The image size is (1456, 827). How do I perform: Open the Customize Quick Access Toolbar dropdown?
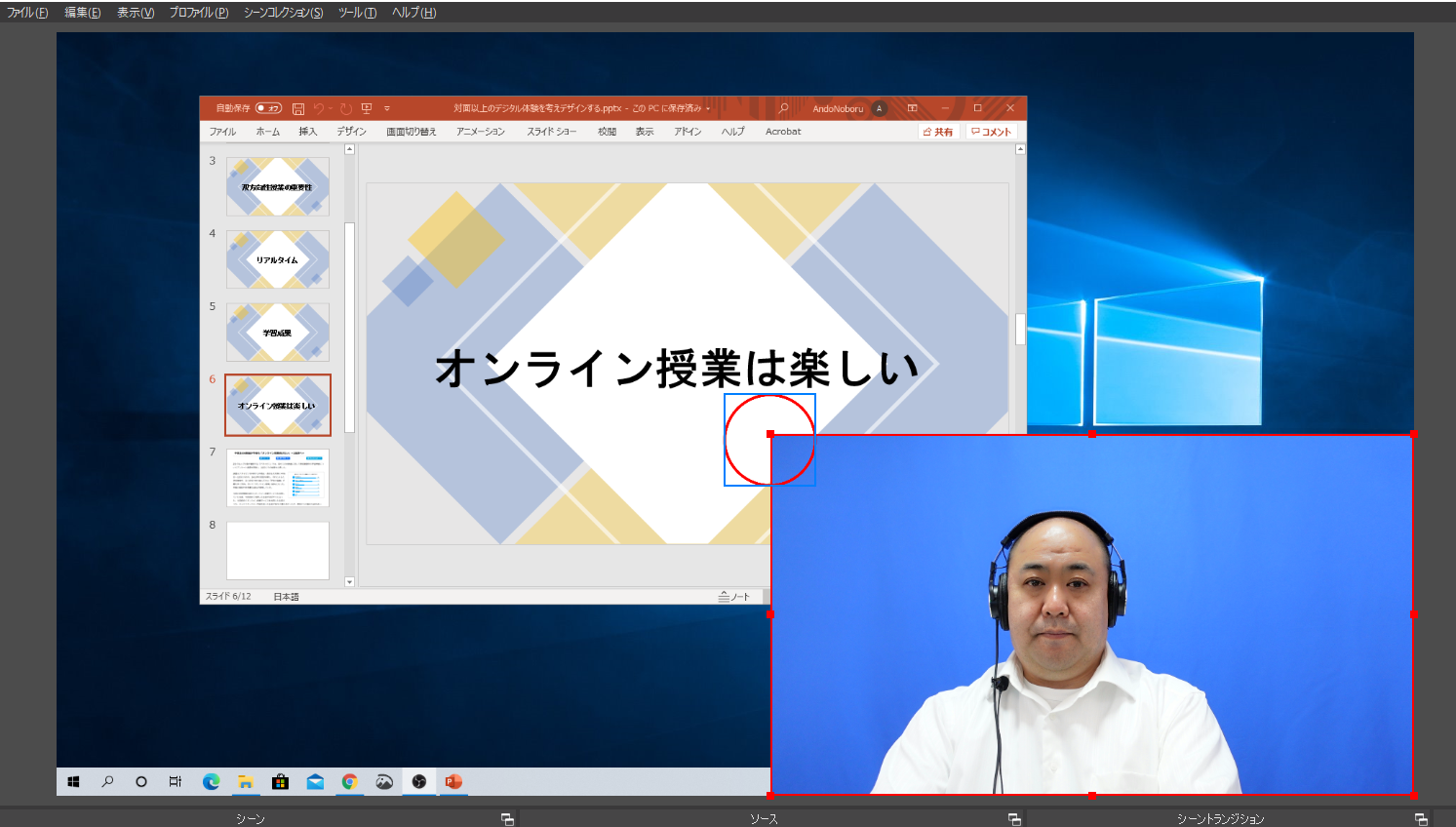(387, 108)
